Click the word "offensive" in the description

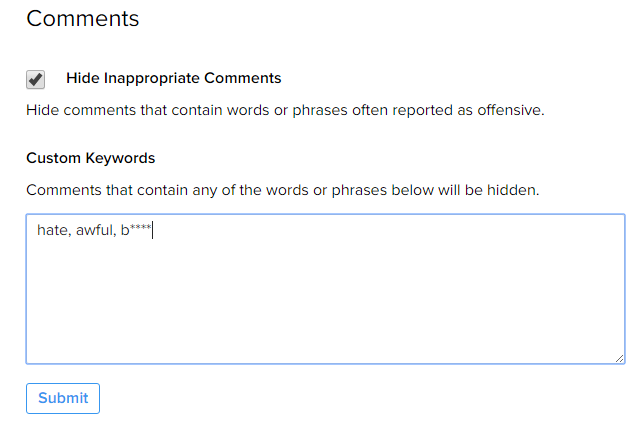pyautogui.click(x=508, y=109)
